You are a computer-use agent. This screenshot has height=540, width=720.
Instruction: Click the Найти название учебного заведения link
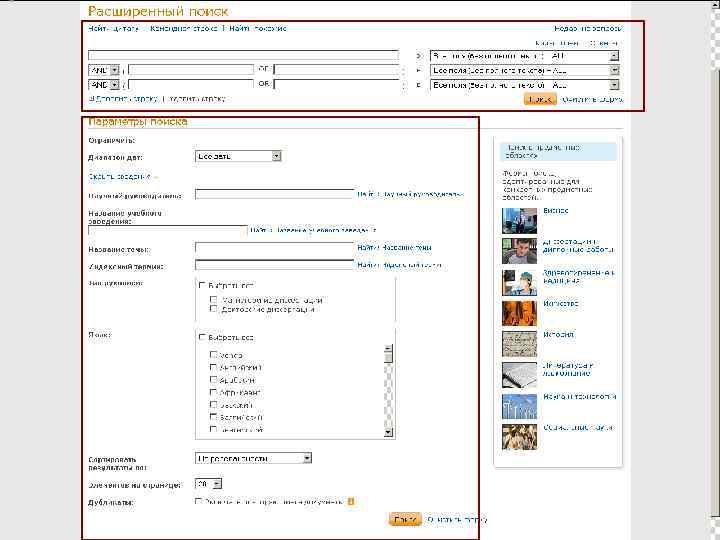(x=314, y=230)
